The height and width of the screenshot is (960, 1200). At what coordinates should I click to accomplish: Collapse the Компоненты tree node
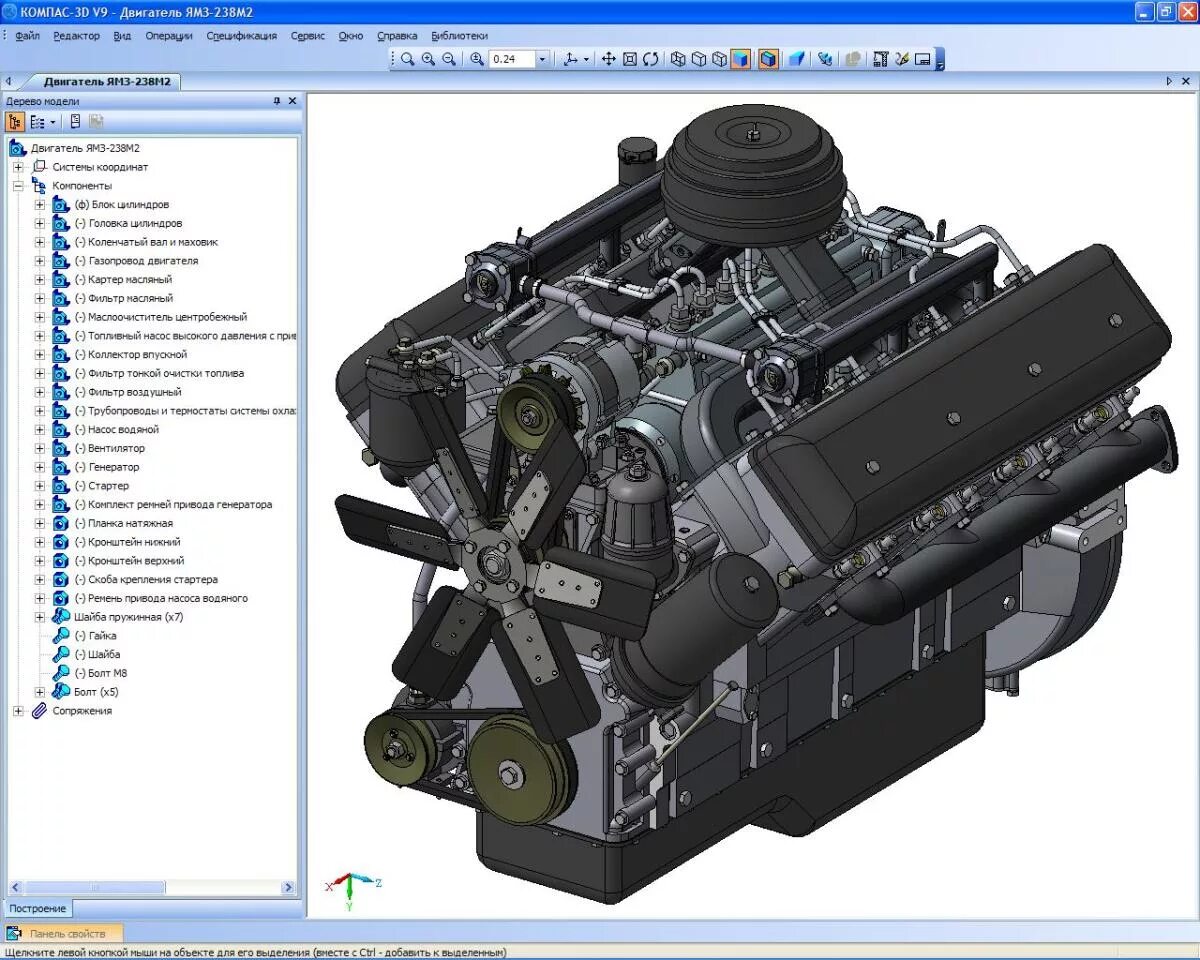(18, 186)
